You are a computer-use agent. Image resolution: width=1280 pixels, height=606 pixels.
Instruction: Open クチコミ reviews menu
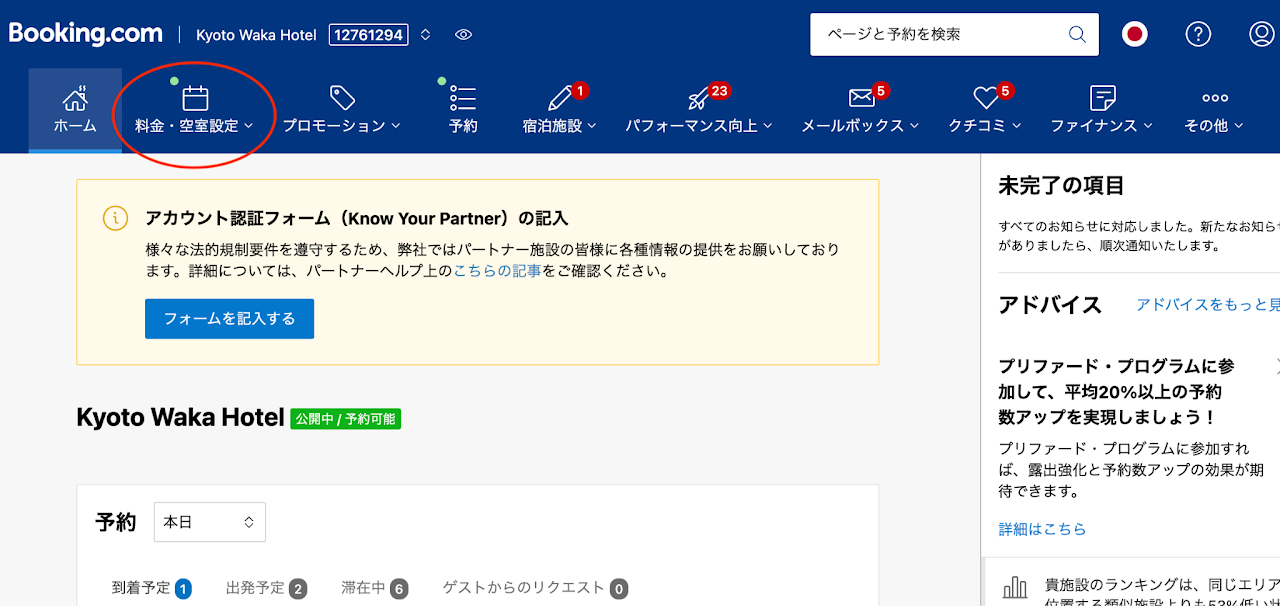click(985, 110)
